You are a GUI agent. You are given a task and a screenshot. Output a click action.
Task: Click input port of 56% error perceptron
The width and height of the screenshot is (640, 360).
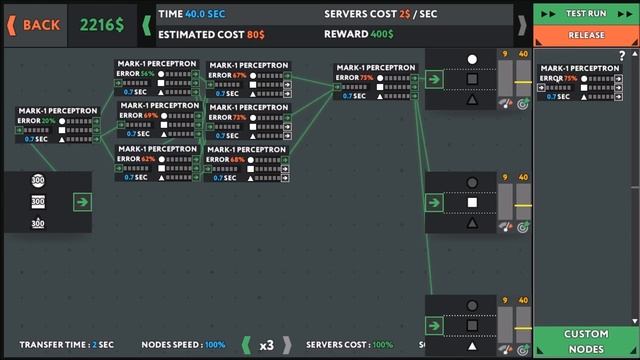pyautogui.click(x=118, y=83)
